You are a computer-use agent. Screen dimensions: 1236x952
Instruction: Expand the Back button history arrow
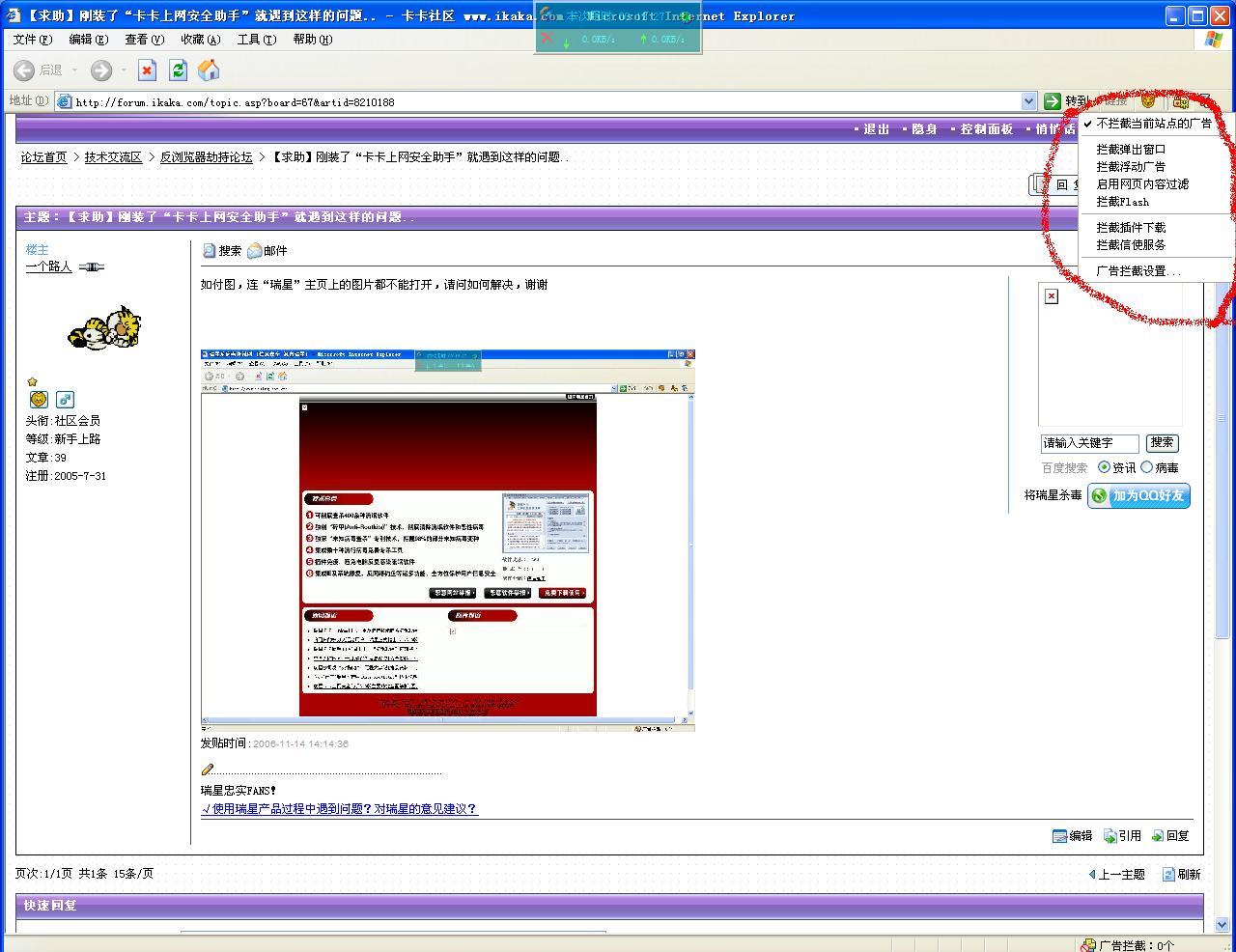point(74,70)
